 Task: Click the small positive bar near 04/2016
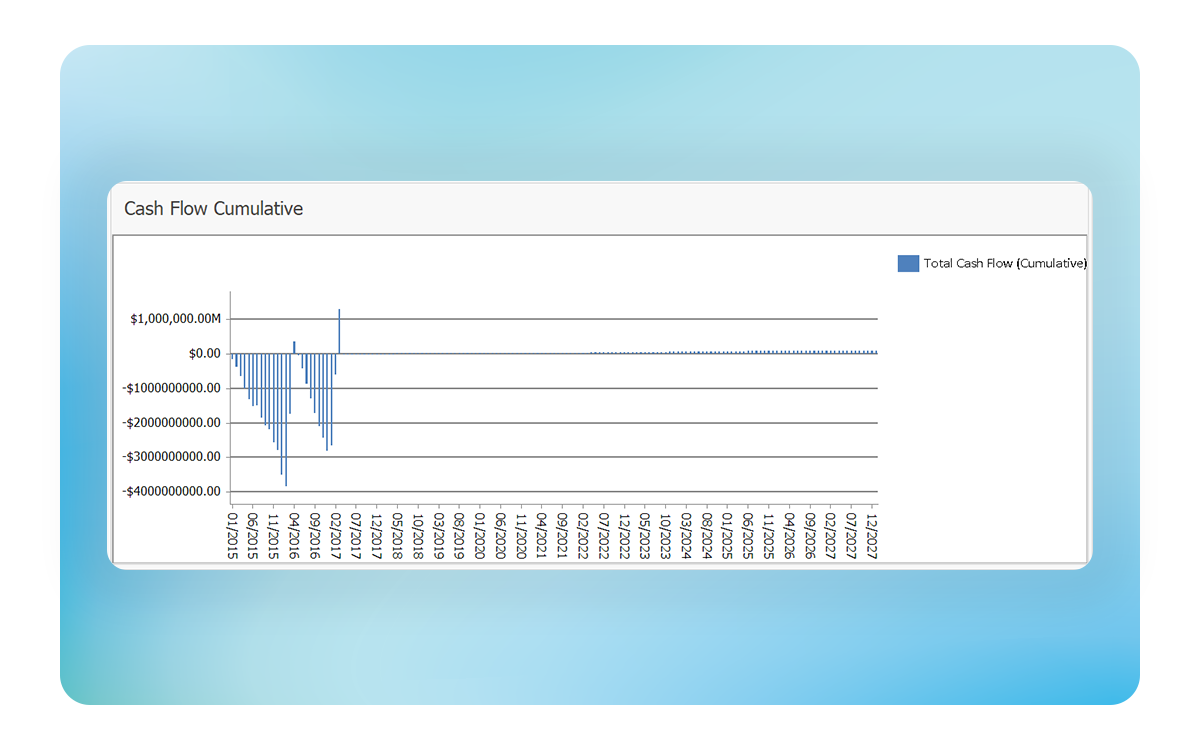click(294, 347)
